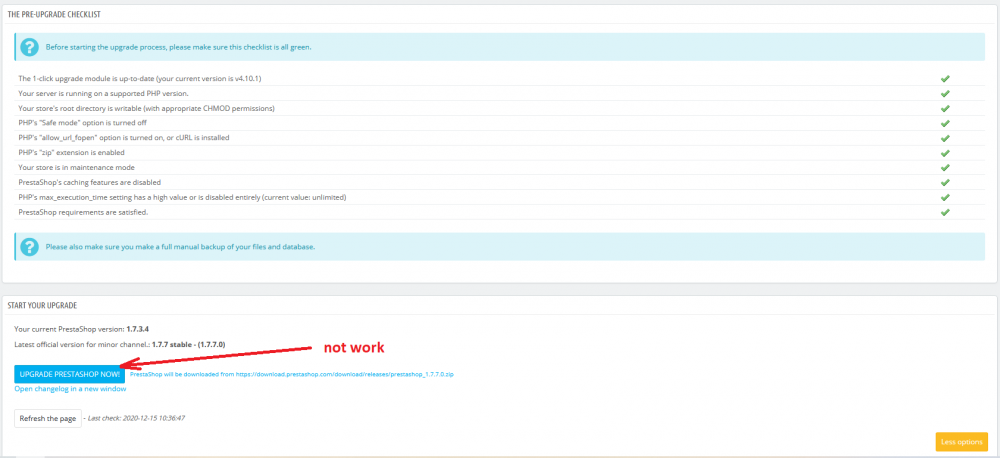Image resolution: width=1000 pixels, height=458 pixels.
Task: Click the question icon beside checklist notice
Action: (29, 47)
